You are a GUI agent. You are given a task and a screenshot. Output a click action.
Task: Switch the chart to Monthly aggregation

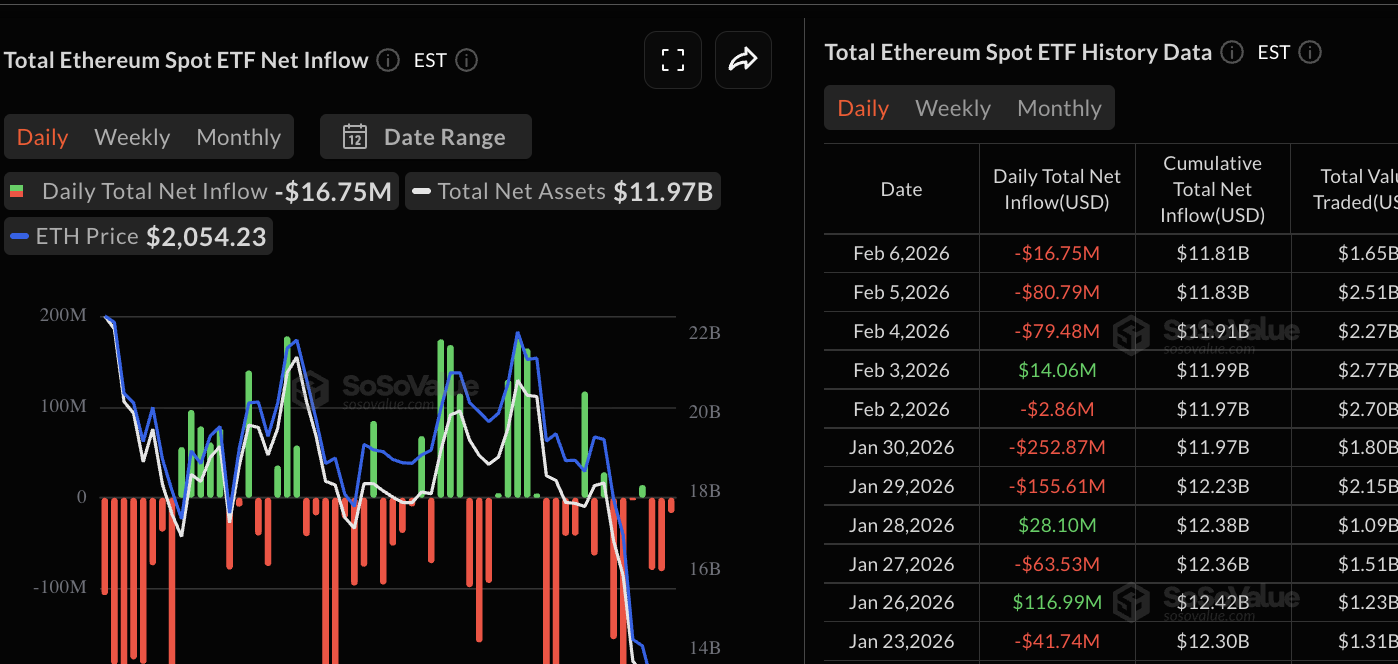click(238, 136)
